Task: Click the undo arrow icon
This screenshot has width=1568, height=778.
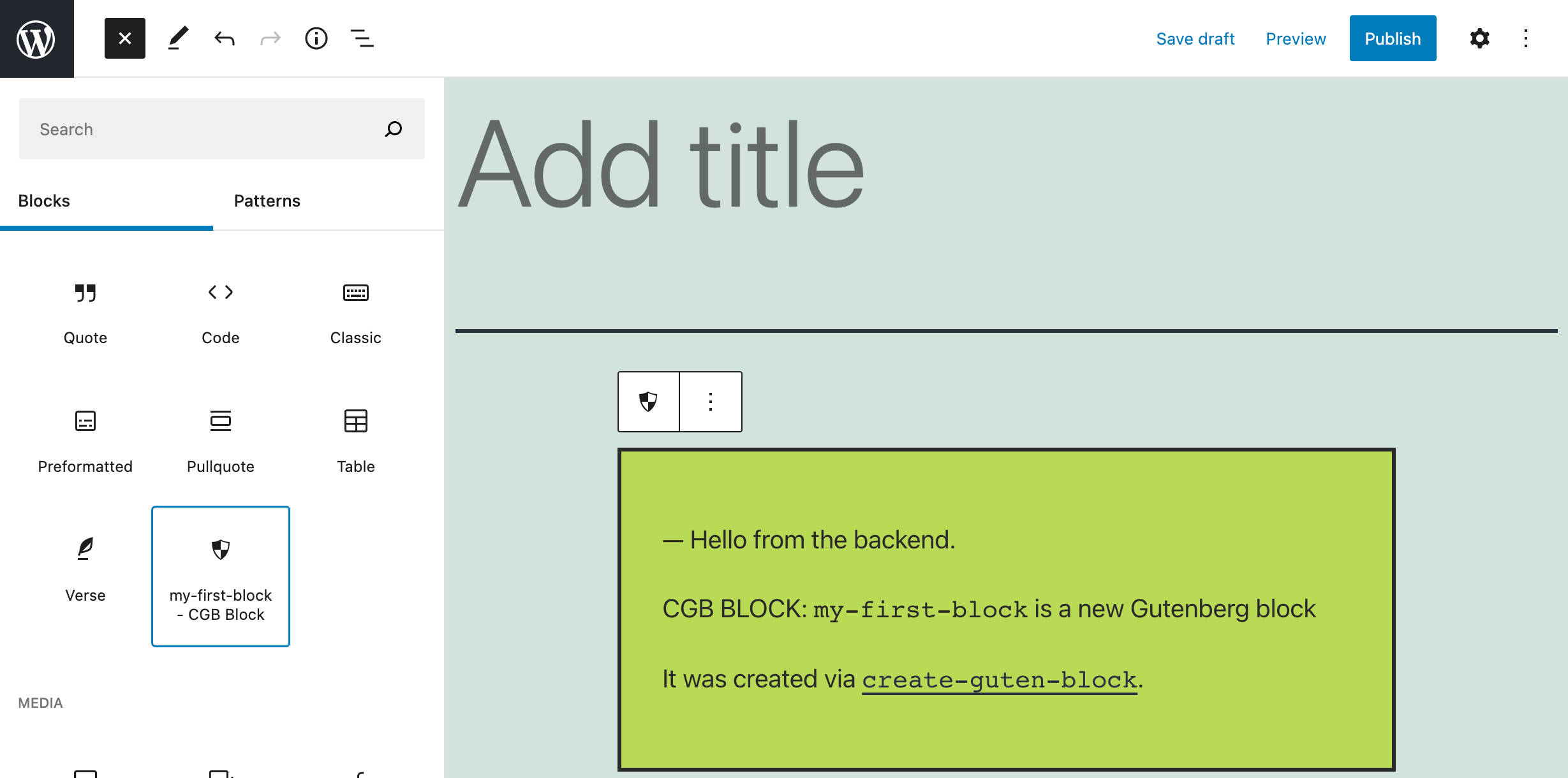Action: pyautogui.click(x=223, y=38)
